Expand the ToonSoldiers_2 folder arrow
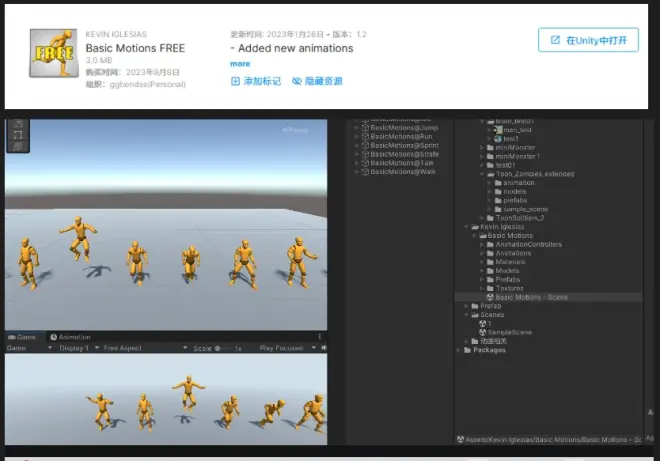 tap(482, 218)
